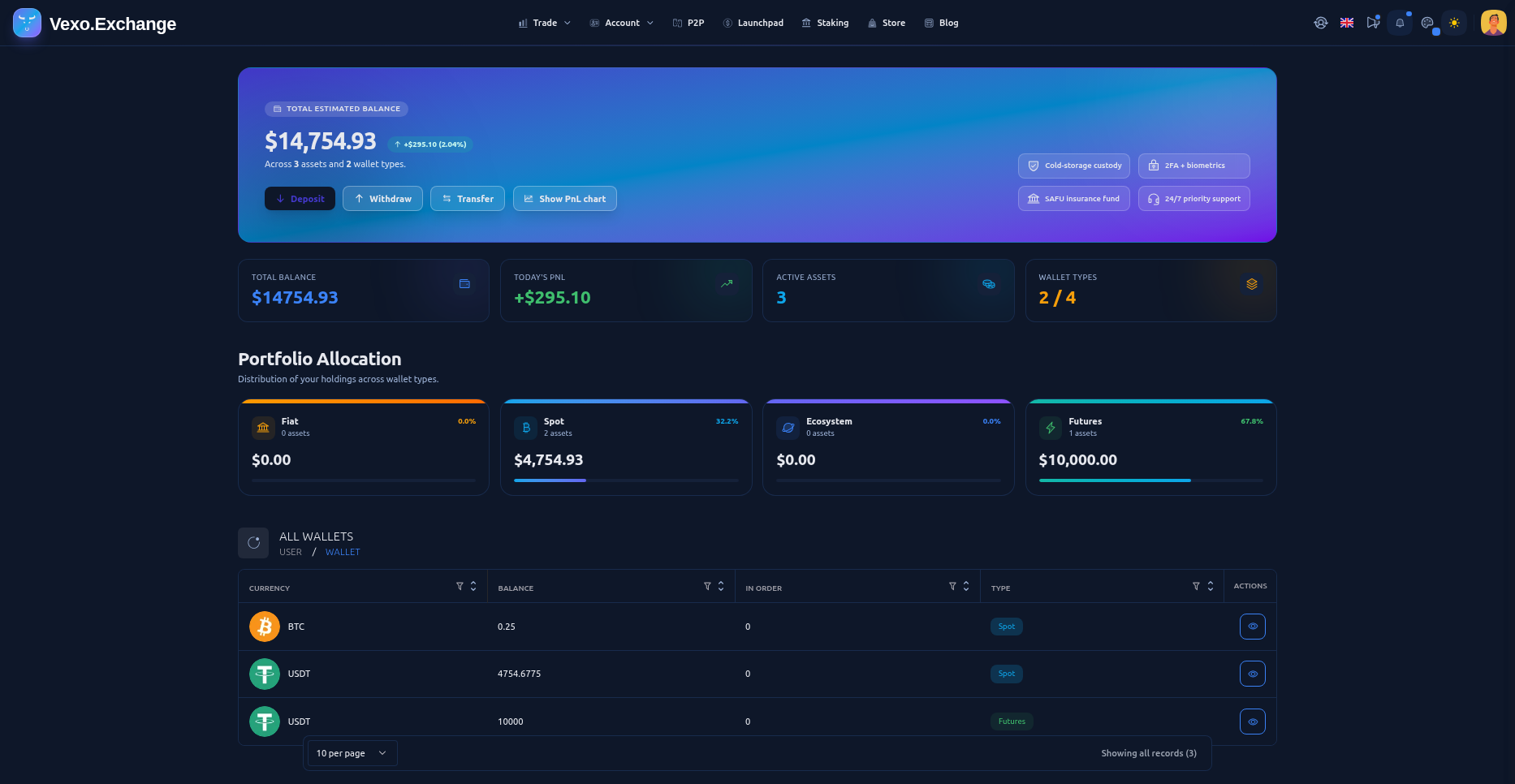
Task: Expand the Trade menu
Action: (545, 23)
